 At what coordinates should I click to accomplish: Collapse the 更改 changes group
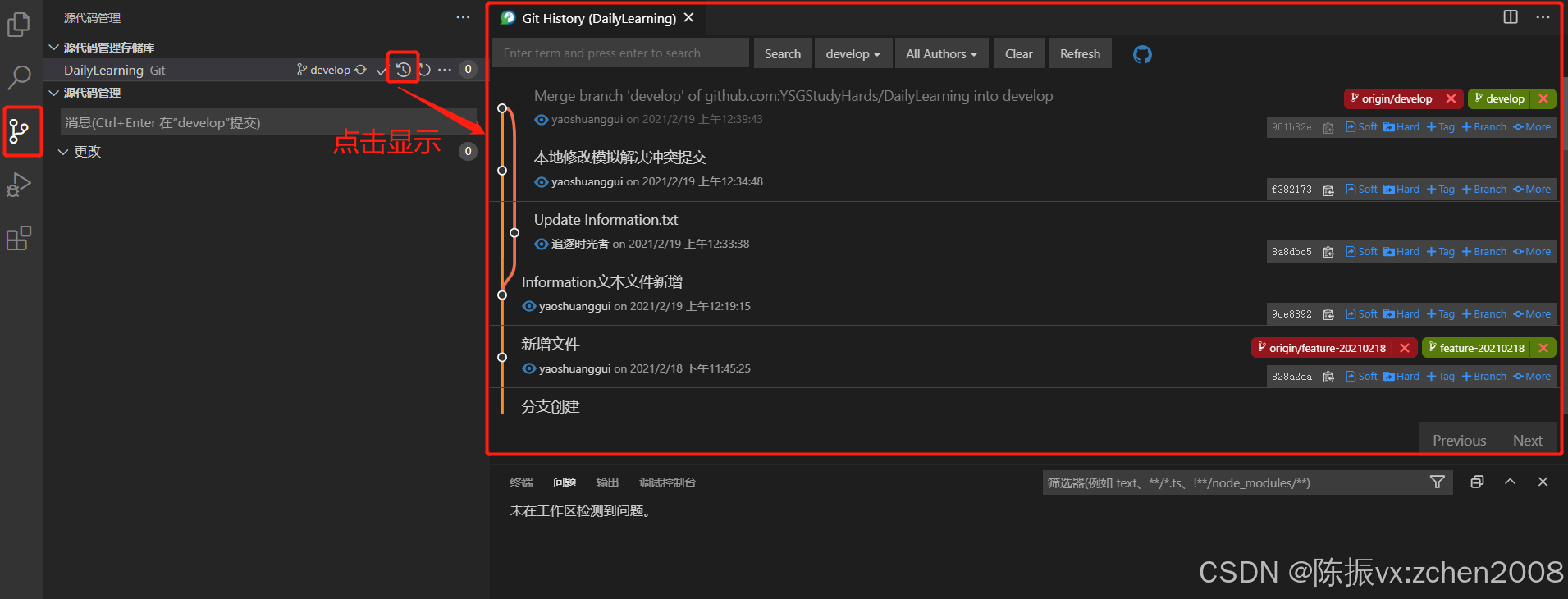pos(63,152)
